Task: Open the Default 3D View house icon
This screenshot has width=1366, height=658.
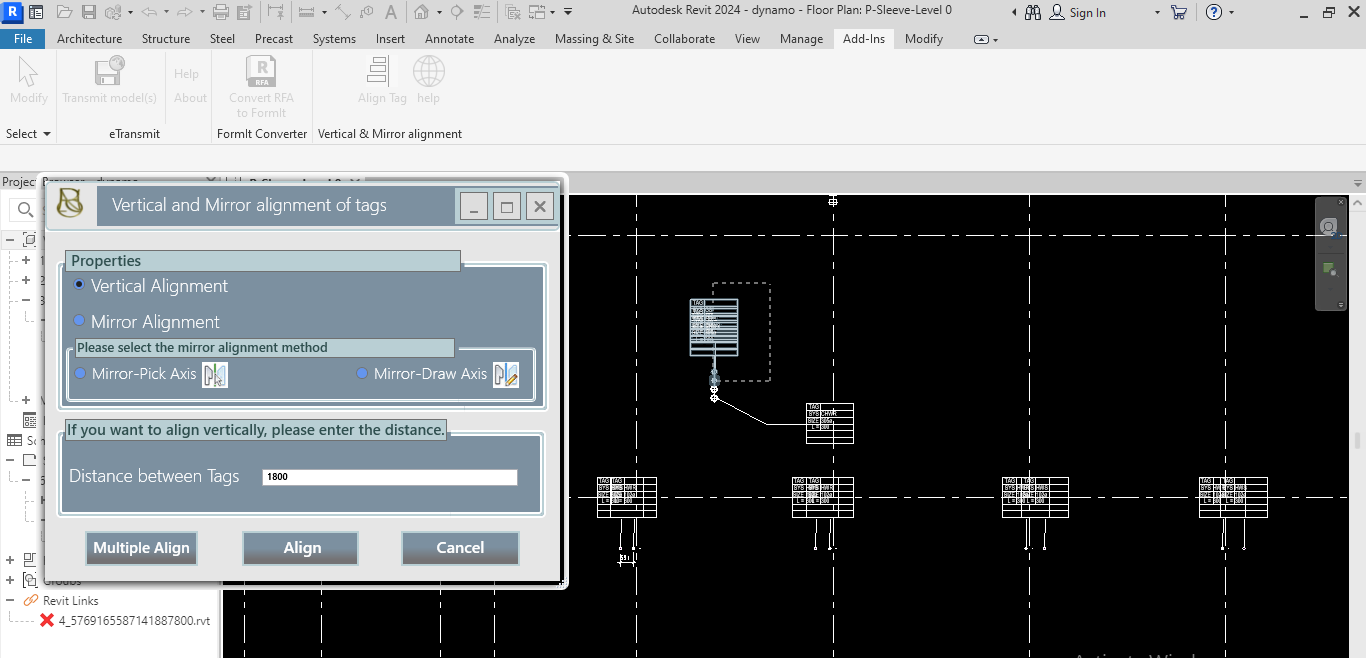Action: (422, 13)
